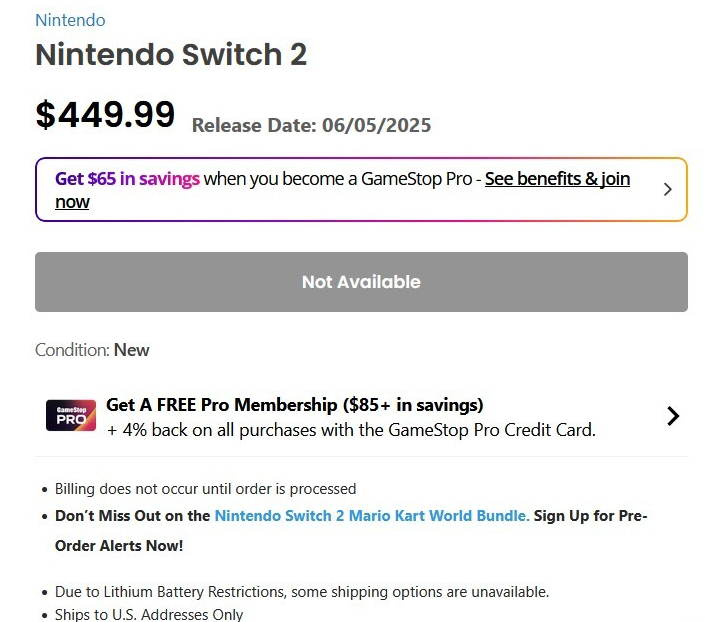This screenshot has height=622, width=705.
Task: Click "Ships to U.S. Addresses Only" text
Action: [x=149, y=614]
